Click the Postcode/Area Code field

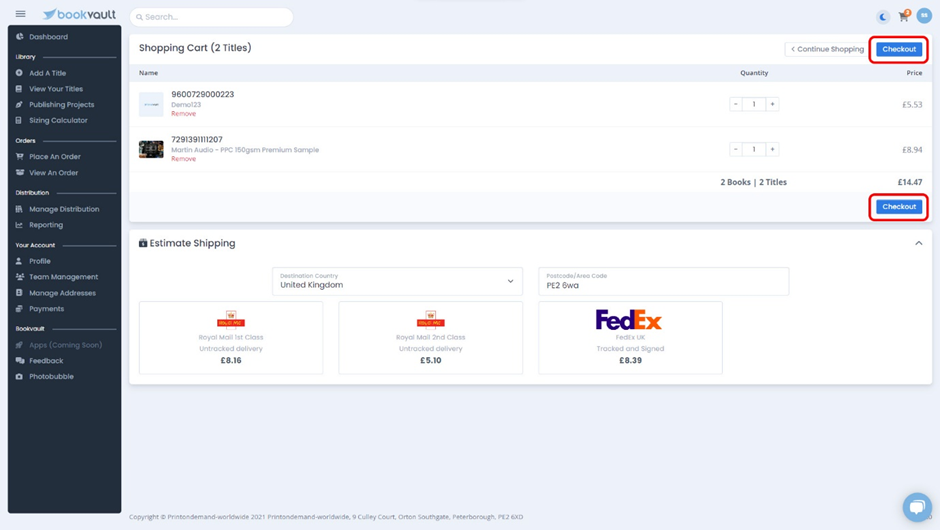click(x=664, y=281)
